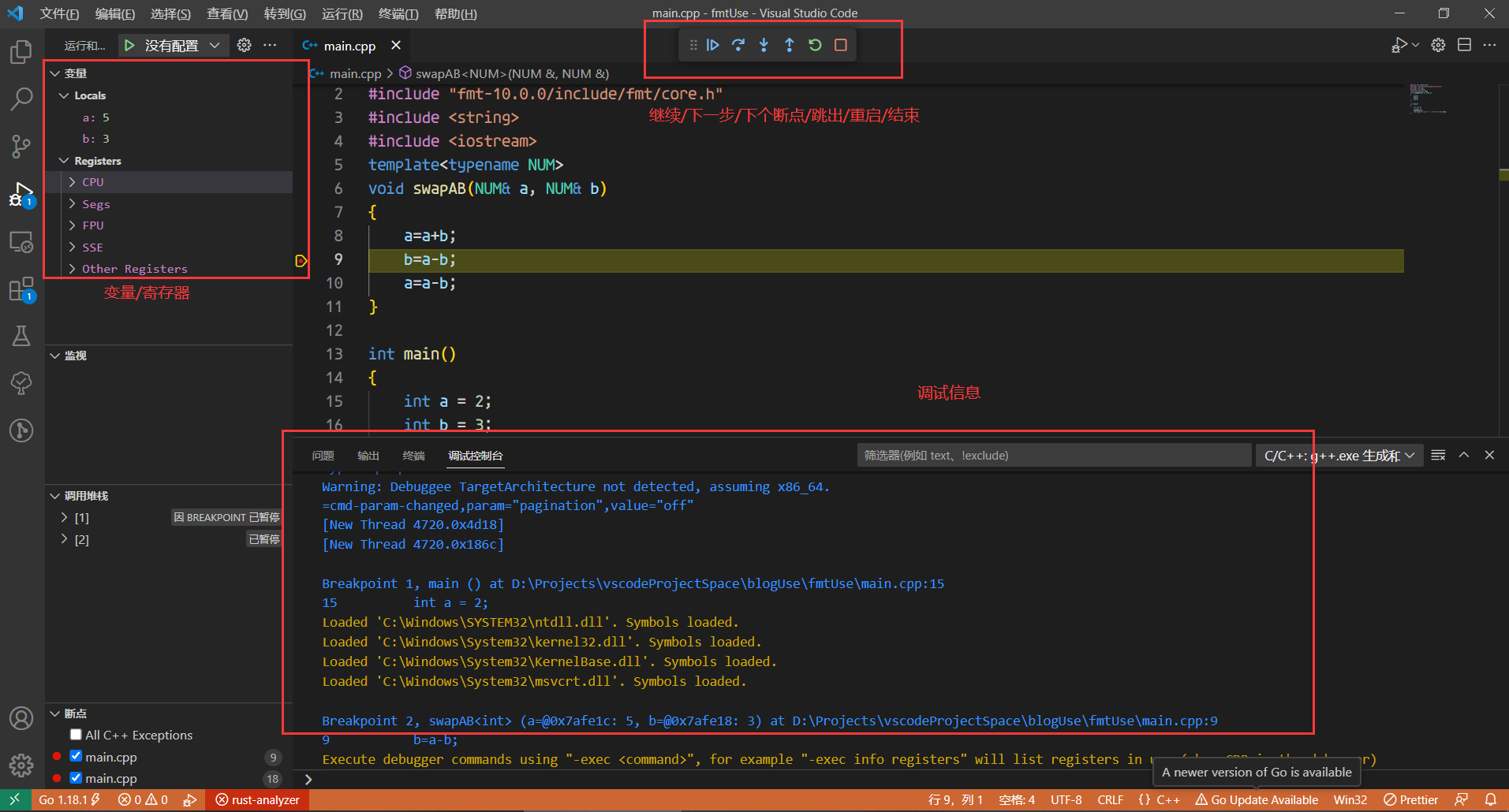Image resolution: width=1509 pixels, height=812 pixels.
Task: Click Step Over in the debug toolbar
Action: tap(738, 45)
